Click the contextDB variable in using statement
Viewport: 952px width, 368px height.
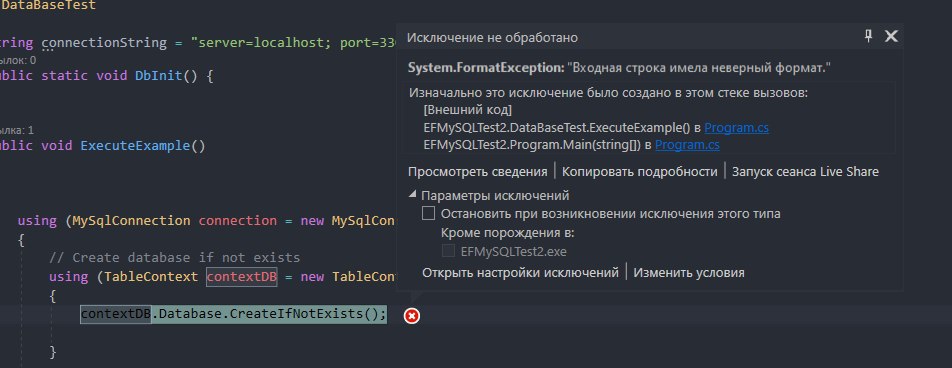[x=242, y=277]
